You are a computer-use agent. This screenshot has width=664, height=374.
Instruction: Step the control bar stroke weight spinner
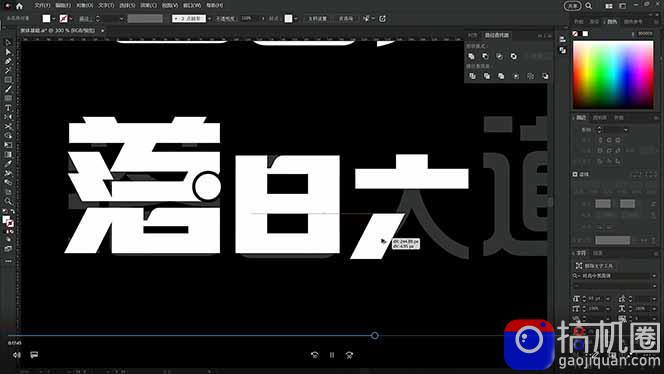(x=98, y=19)
